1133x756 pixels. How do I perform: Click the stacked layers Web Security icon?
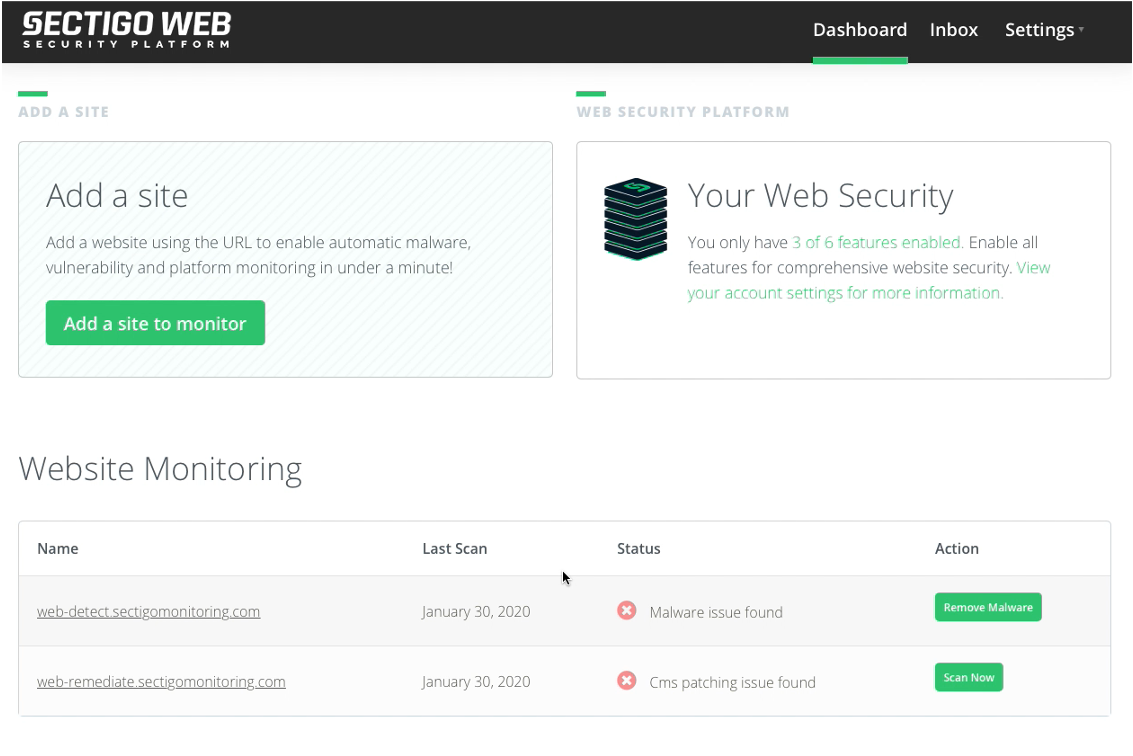point(635,220)
